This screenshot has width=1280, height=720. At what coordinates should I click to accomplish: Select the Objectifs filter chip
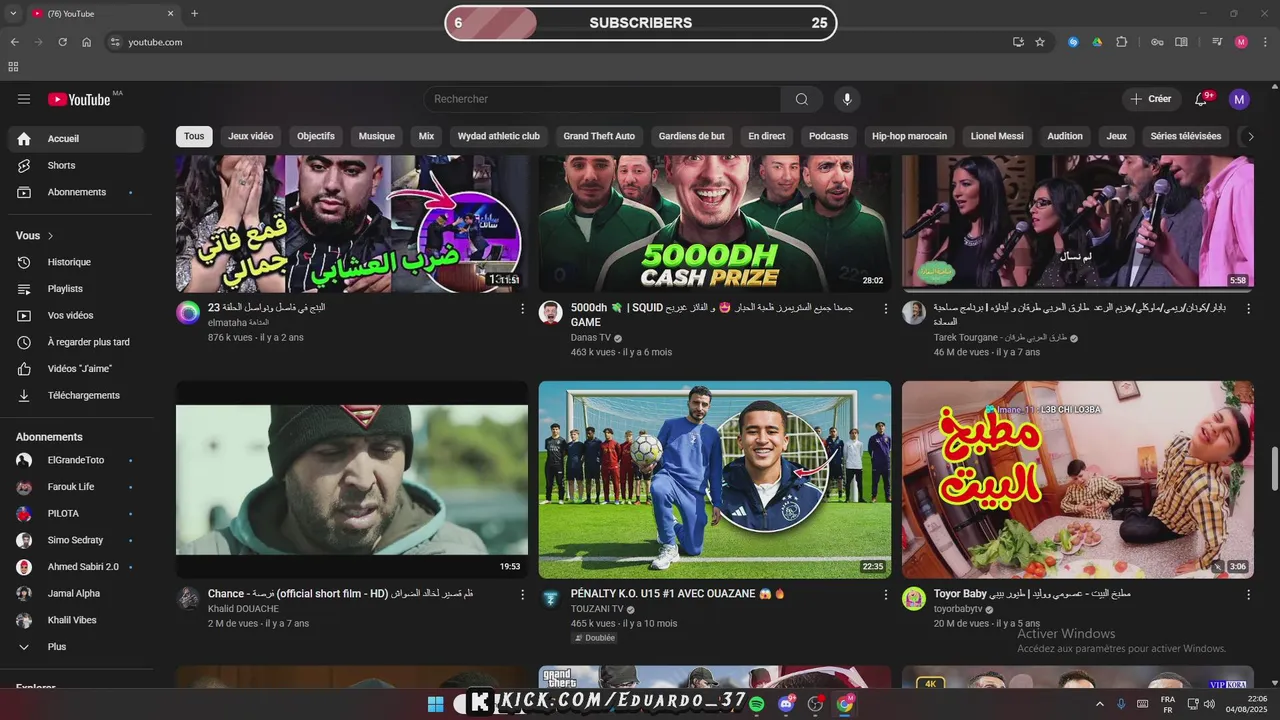pyautogui.click(x=316, y=136)
